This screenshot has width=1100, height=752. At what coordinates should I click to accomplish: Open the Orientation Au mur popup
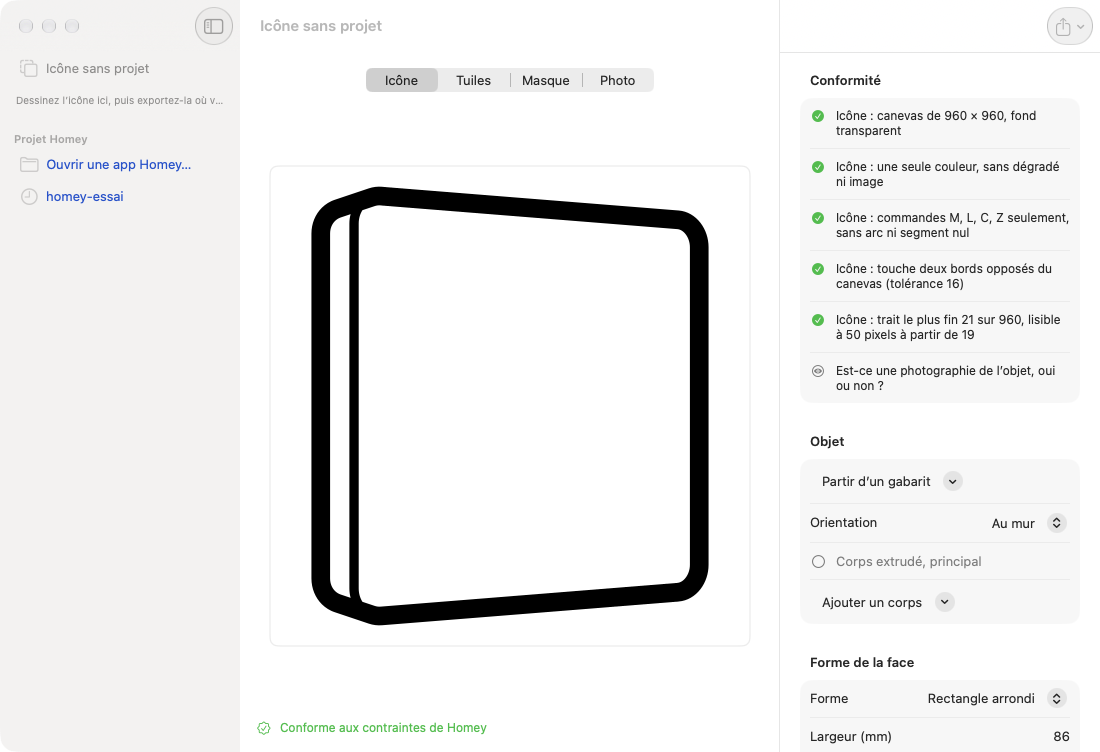click(x=1057, y=523)
